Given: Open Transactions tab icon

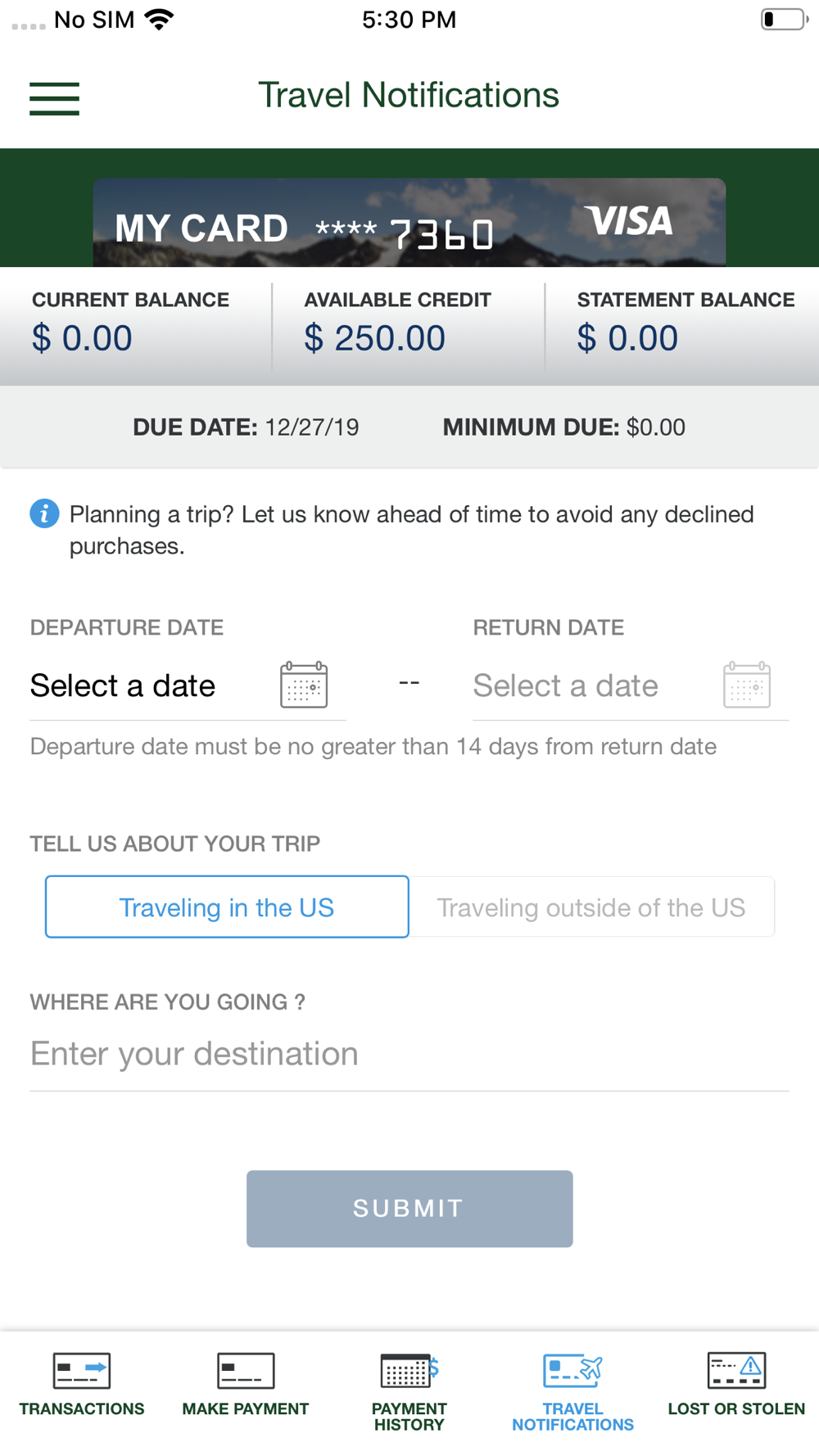Looking at the screenshot, I should 82,1370.
